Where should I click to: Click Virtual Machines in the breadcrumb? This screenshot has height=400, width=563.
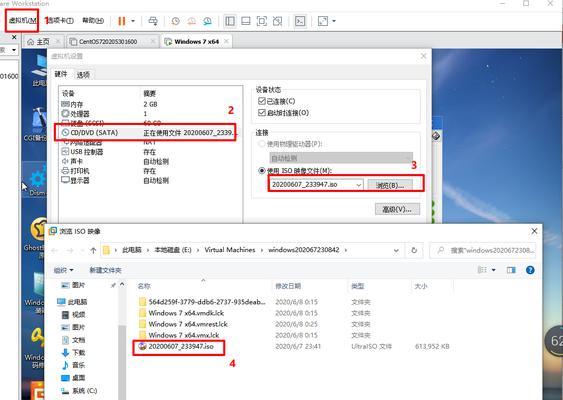[230, 250]
